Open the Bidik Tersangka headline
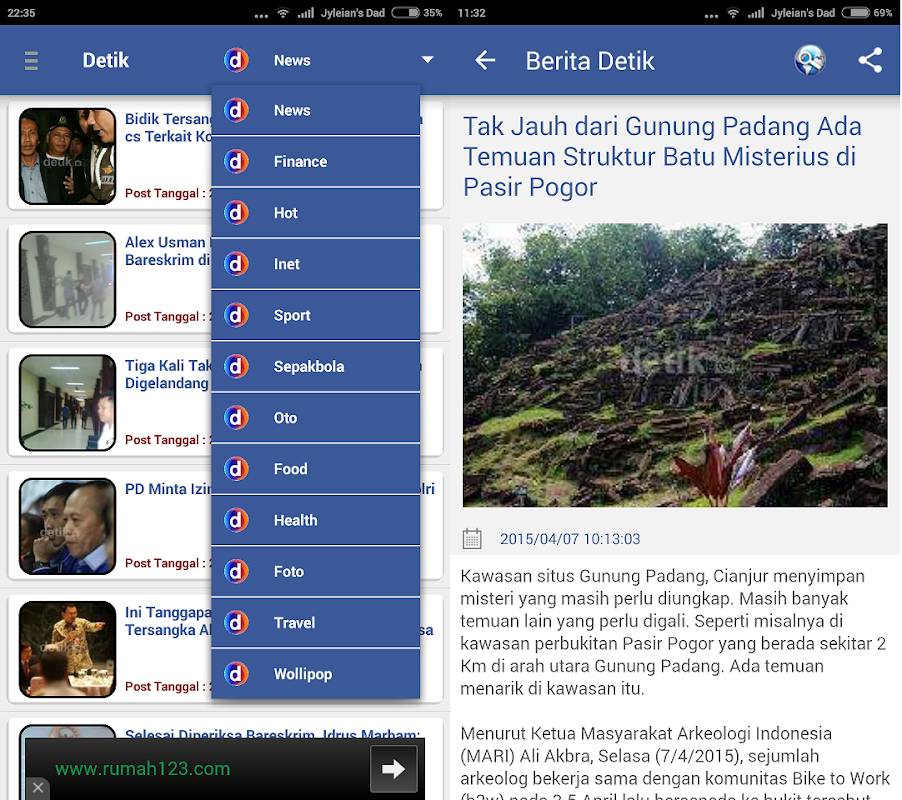Image resolution: width=902 pixels, height=800 pixels. (168, 128)
